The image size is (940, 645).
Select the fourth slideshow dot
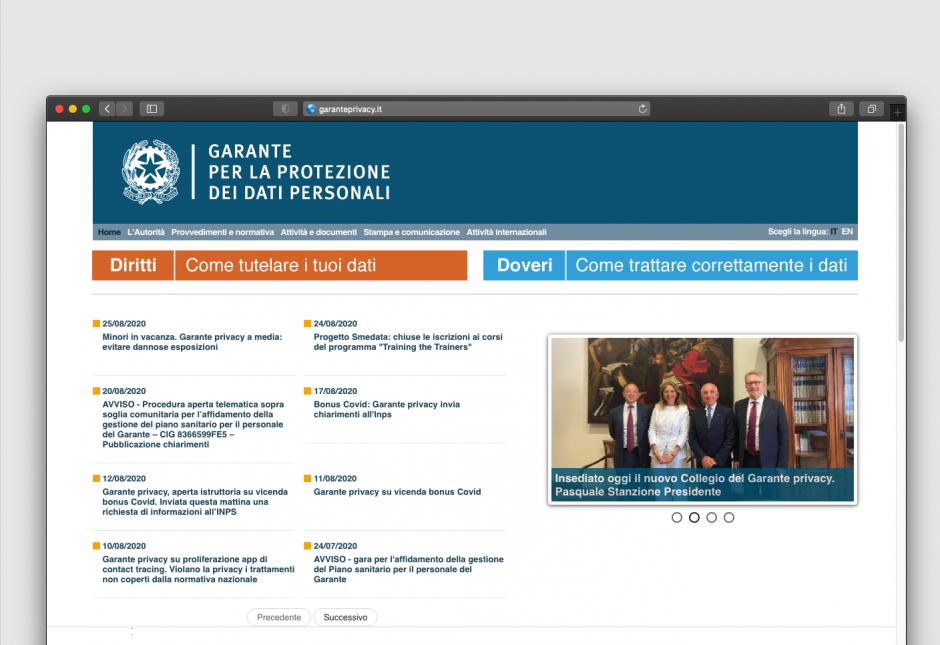[x=729, y=517]
